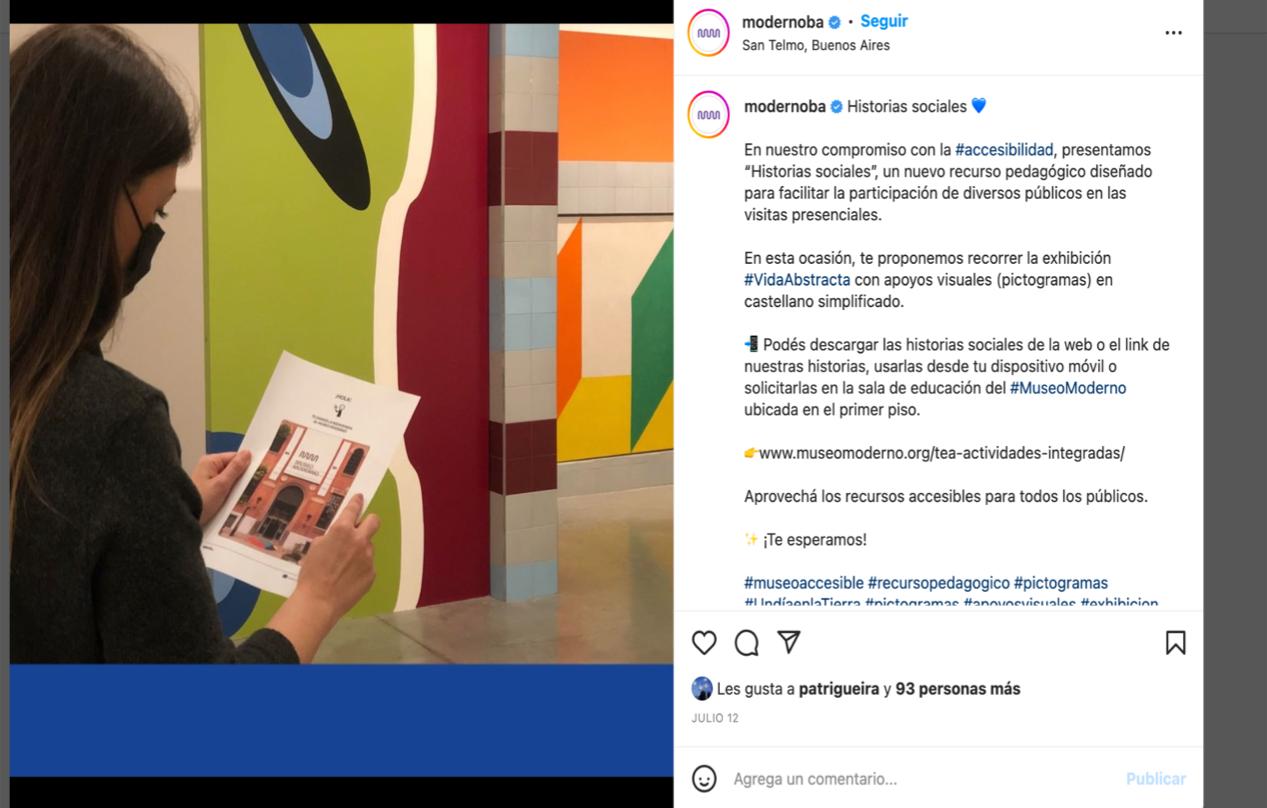
Task: Open the emoji picker smiley icon
Action: 704,778
